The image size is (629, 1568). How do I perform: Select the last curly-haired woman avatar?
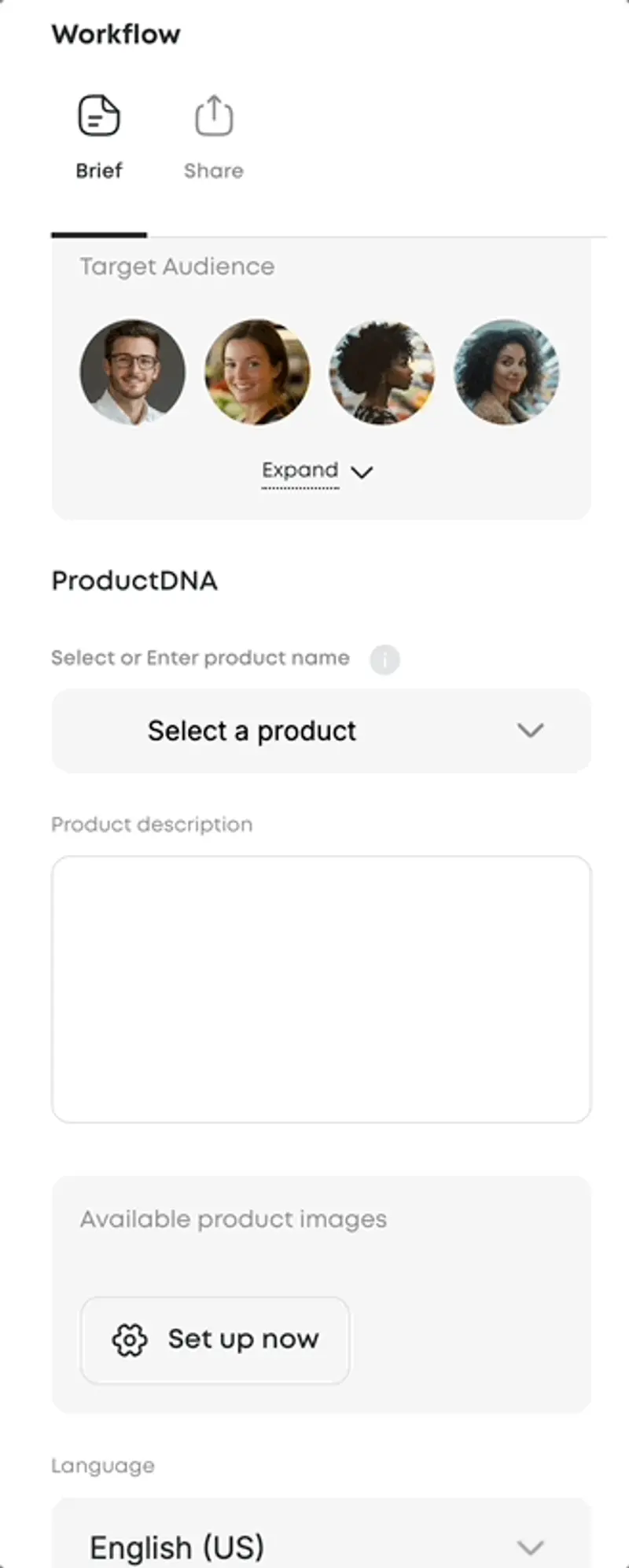506,372
